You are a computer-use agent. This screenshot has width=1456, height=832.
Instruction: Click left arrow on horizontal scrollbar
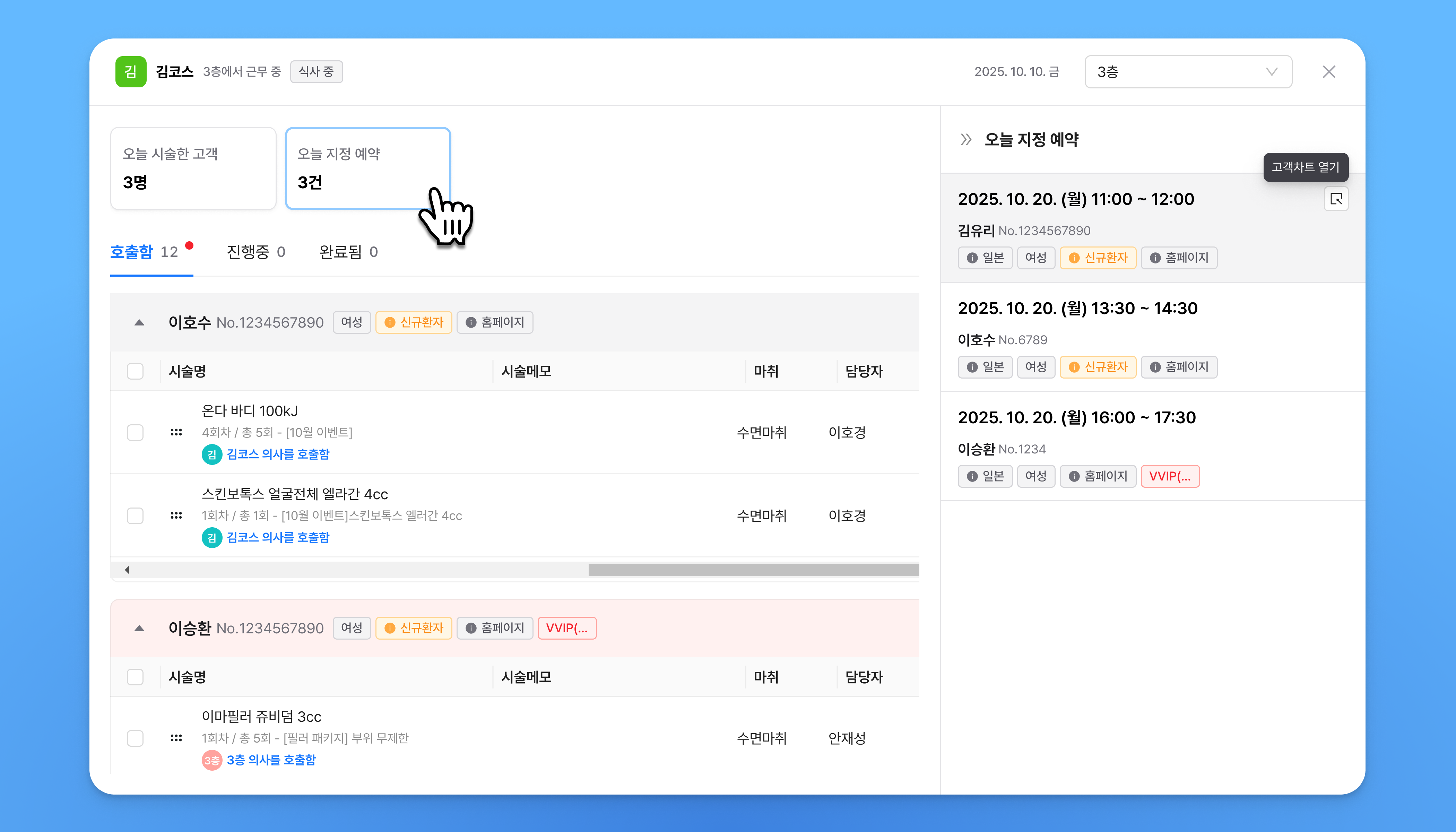[x=127, y=570]
